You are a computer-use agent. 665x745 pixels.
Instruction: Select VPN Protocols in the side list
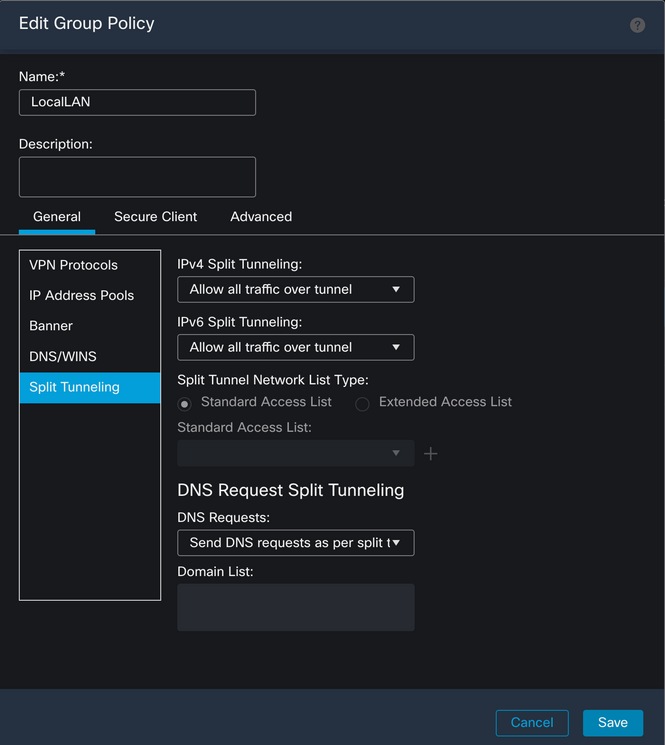click(x=73, y=265)
